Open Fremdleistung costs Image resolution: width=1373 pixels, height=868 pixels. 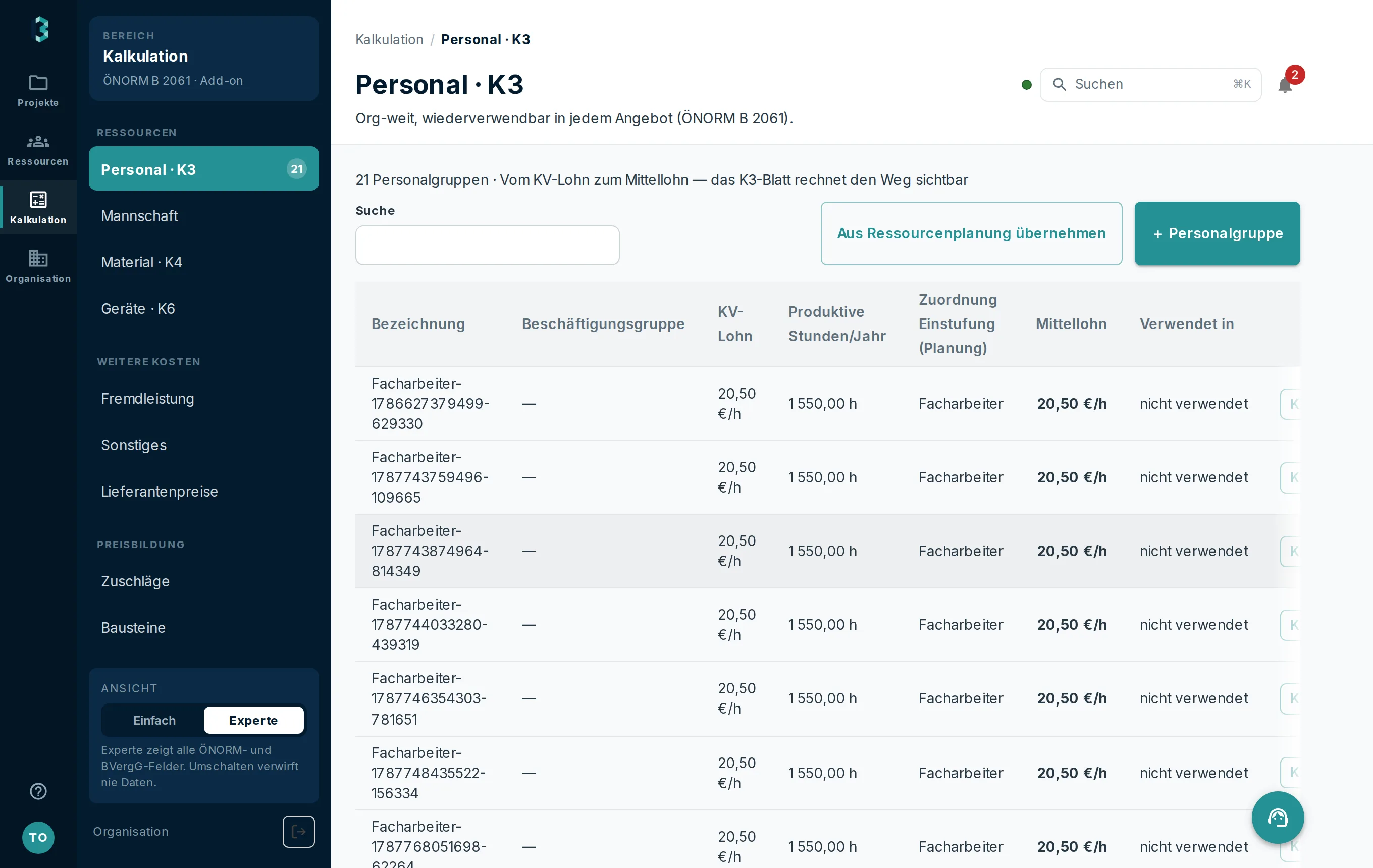(203, 398)
